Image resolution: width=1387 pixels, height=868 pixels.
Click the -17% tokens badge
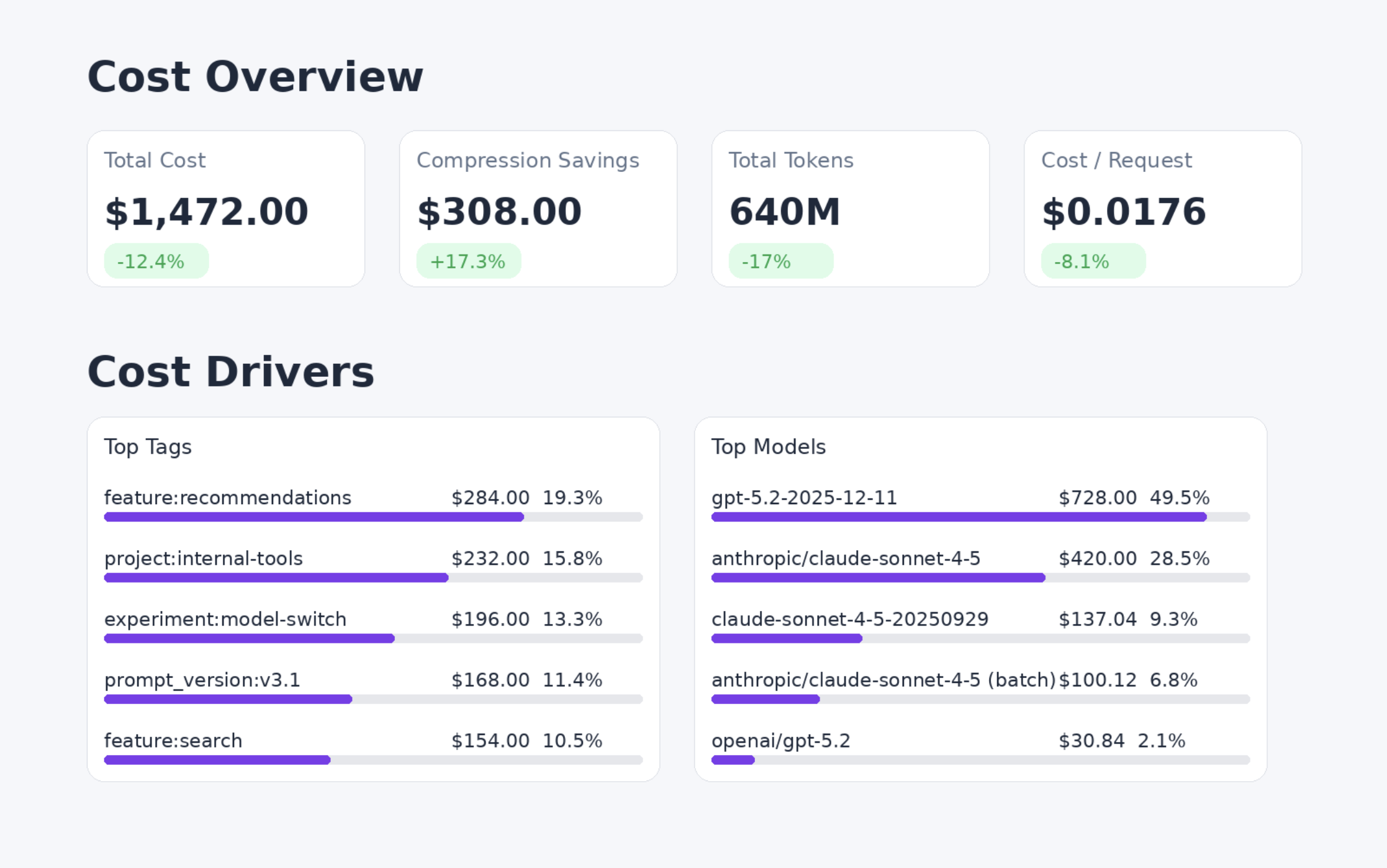click(x=780, y=261)
